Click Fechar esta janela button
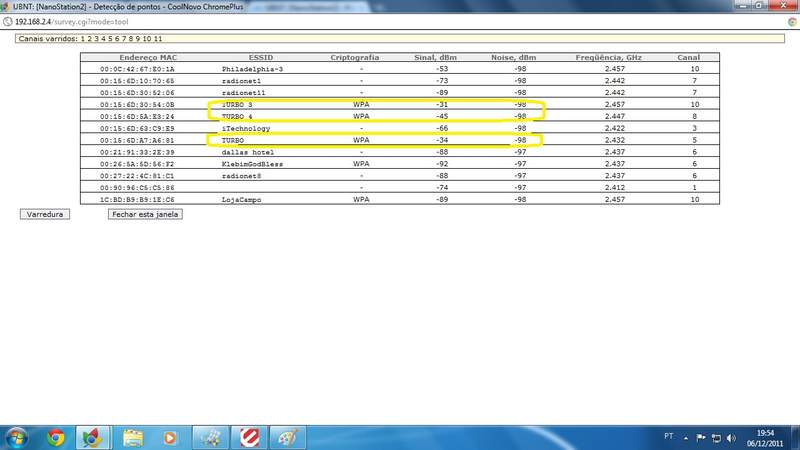This screenshot has width=800, height=450. (x=145, y=214)
